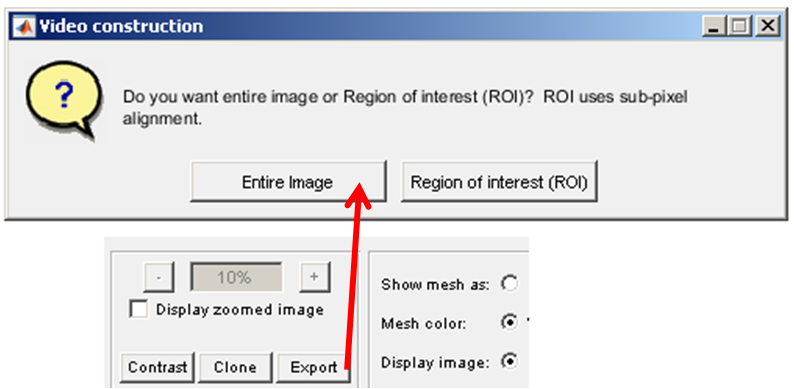Decrease zoom with the minus button
794x389 pixels.
(159, 277)
